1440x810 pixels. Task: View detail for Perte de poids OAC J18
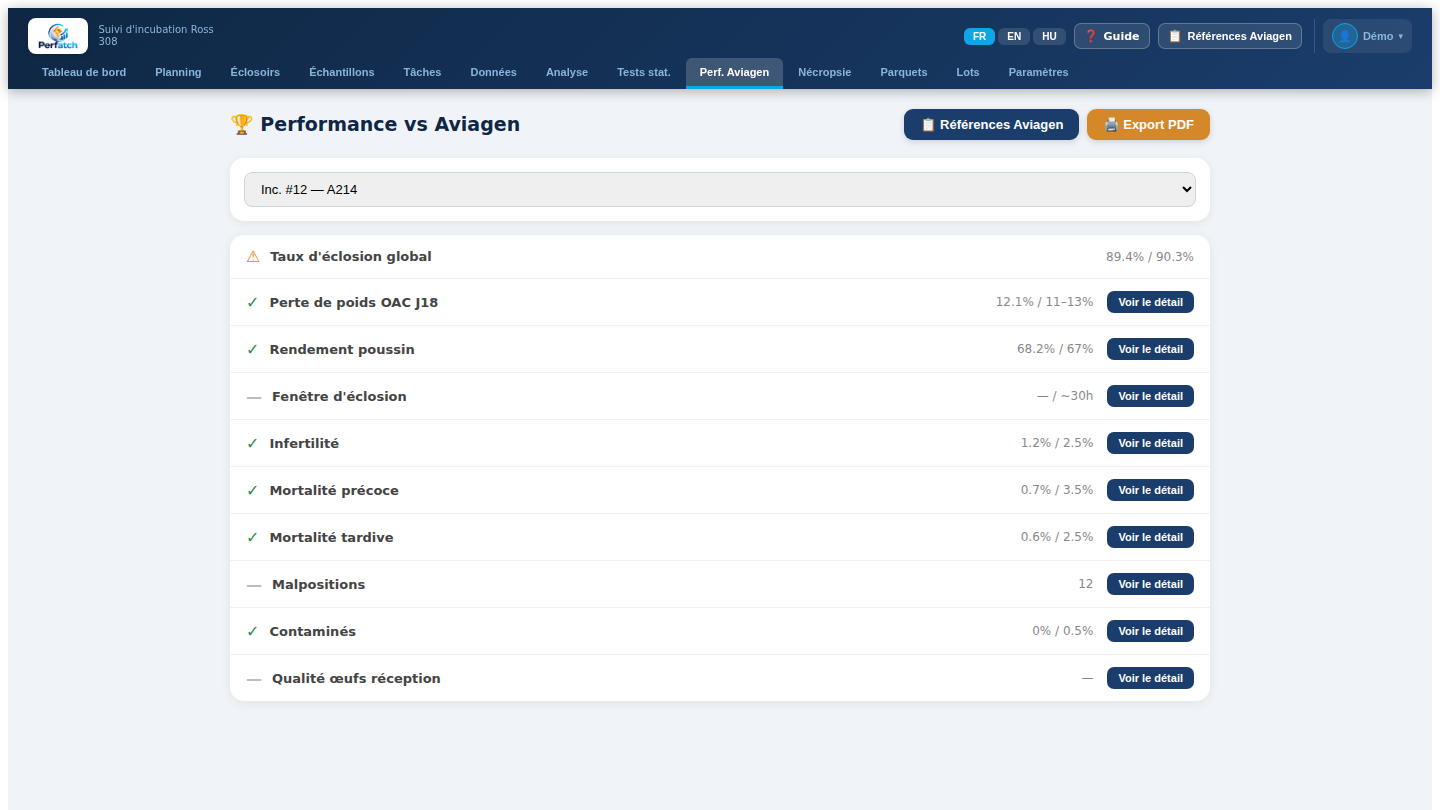tap(1150, 302)
